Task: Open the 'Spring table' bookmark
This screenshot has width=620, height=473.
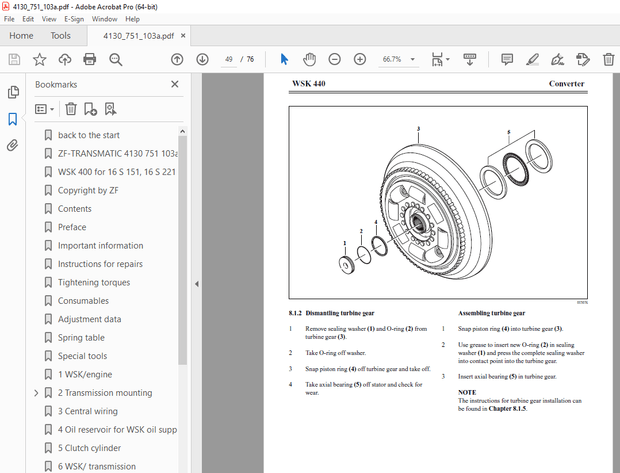Action: pos(81,337)
